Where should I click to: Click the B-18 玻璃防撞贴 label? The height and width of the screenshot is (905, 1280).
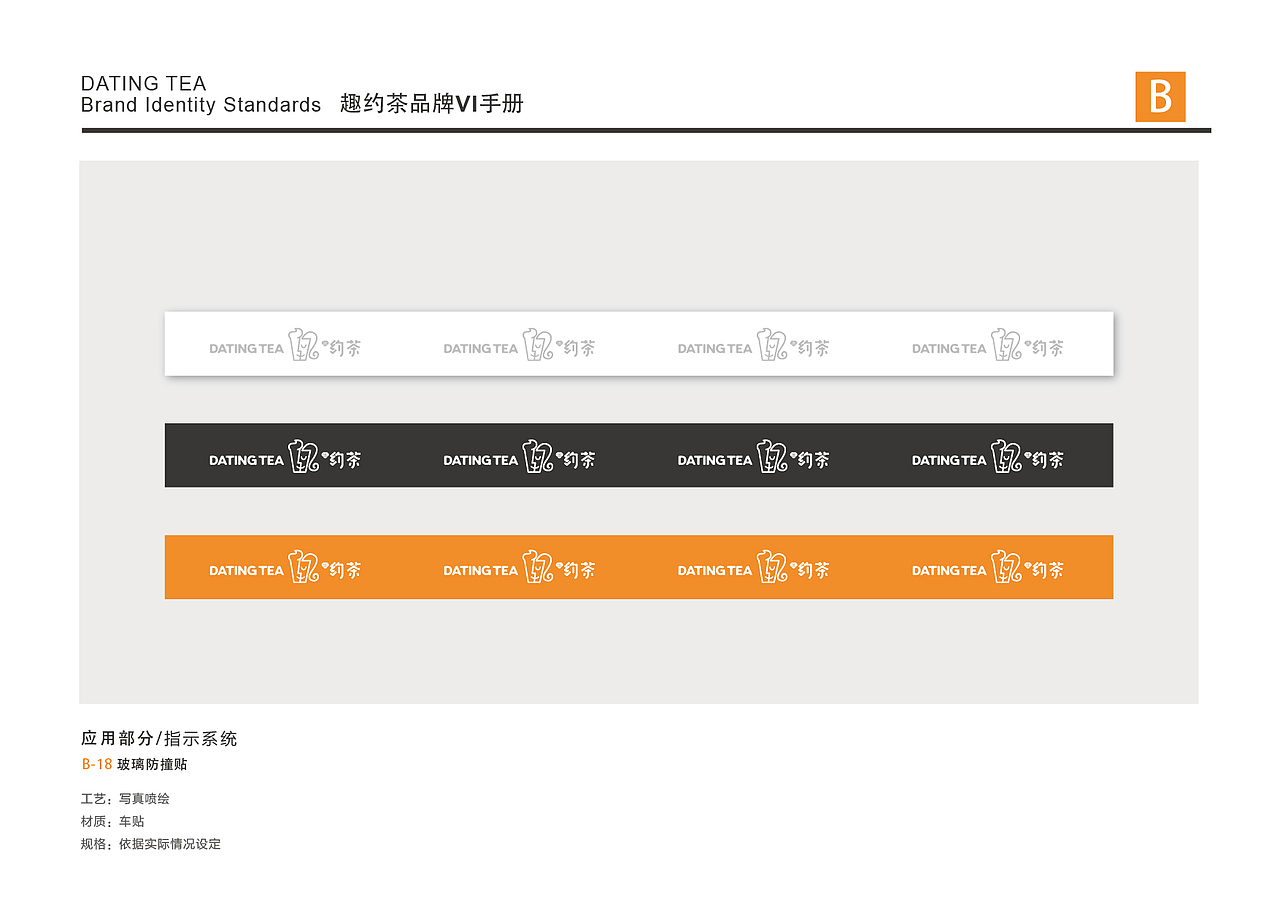click(136, 764)
